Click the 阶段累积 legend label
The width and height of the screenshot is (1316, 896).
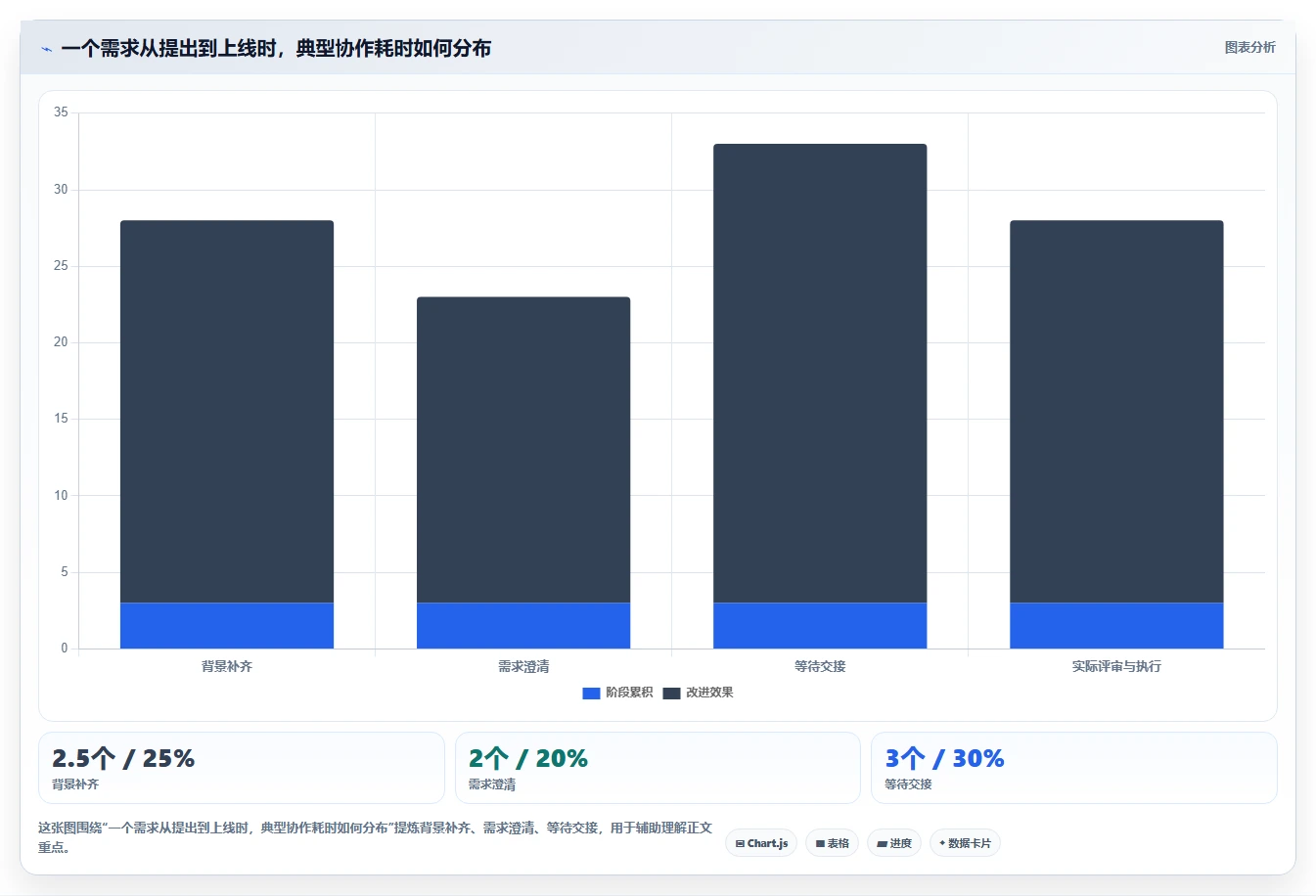click(629, 693)
